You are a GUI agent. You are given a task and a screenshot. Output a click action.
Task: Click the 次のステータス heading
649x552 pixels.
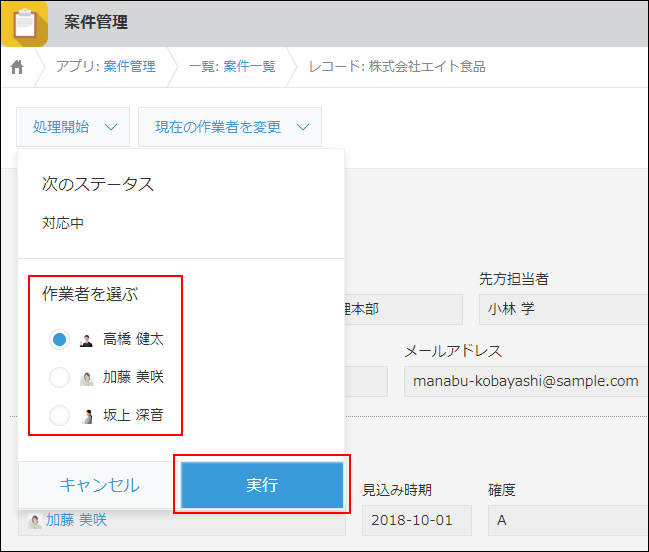(98, 184)
